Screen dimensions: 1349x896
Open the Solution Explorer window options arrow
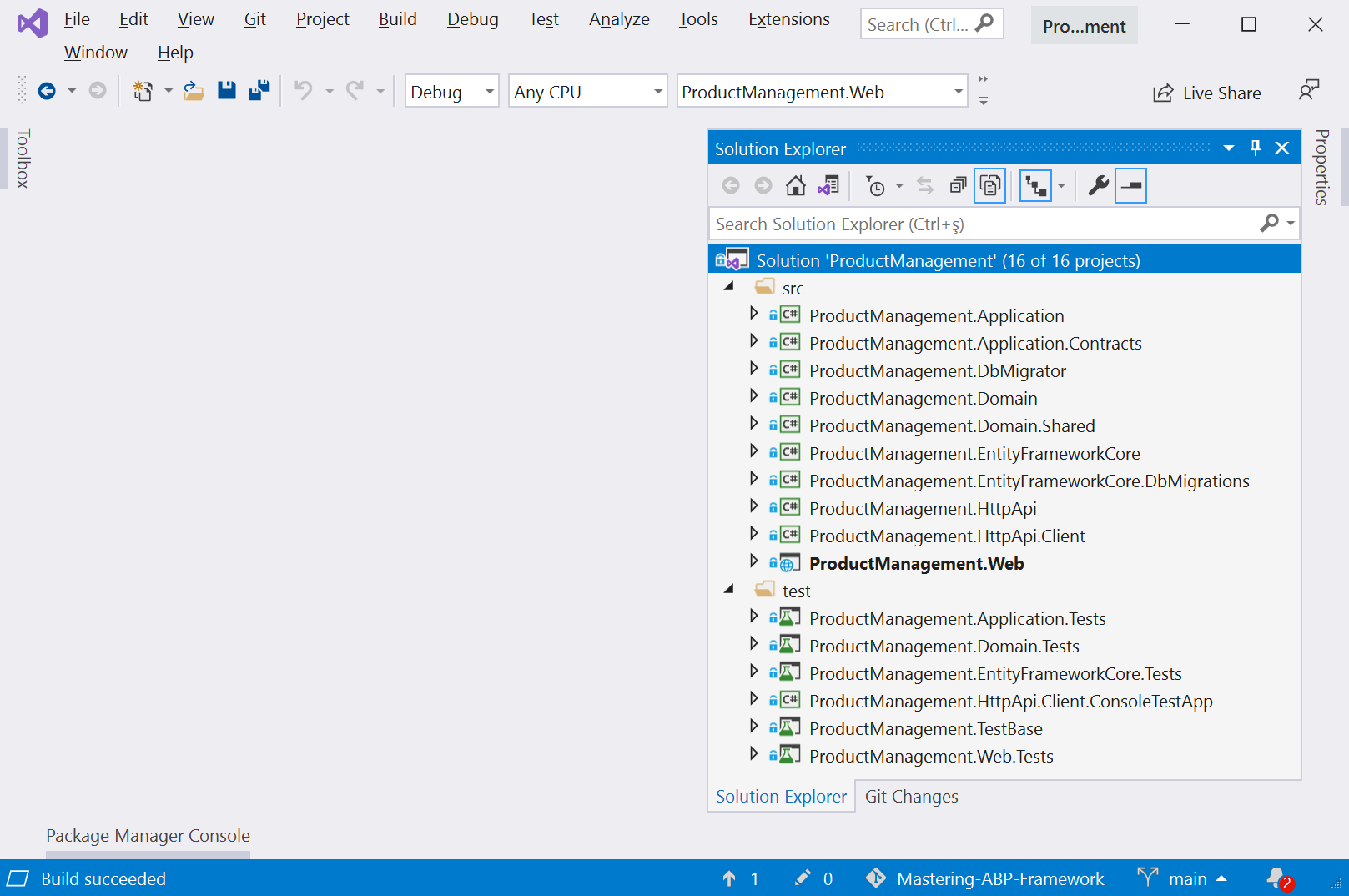[x=1229, y=148]
